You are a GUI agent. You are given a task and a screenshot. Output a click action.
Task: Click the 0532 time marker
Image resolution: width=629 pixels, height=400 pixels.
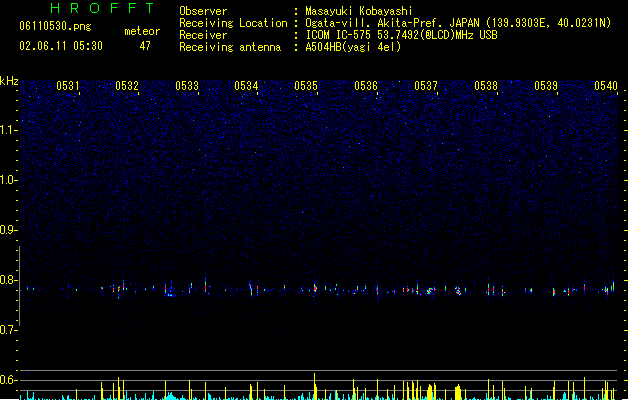pos(127,86)
